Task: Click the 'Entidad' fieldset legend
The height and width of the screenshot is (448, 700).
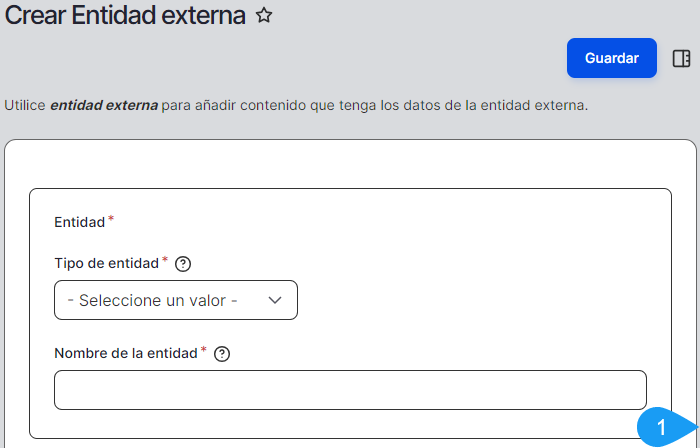Action: tap(79, 221)
